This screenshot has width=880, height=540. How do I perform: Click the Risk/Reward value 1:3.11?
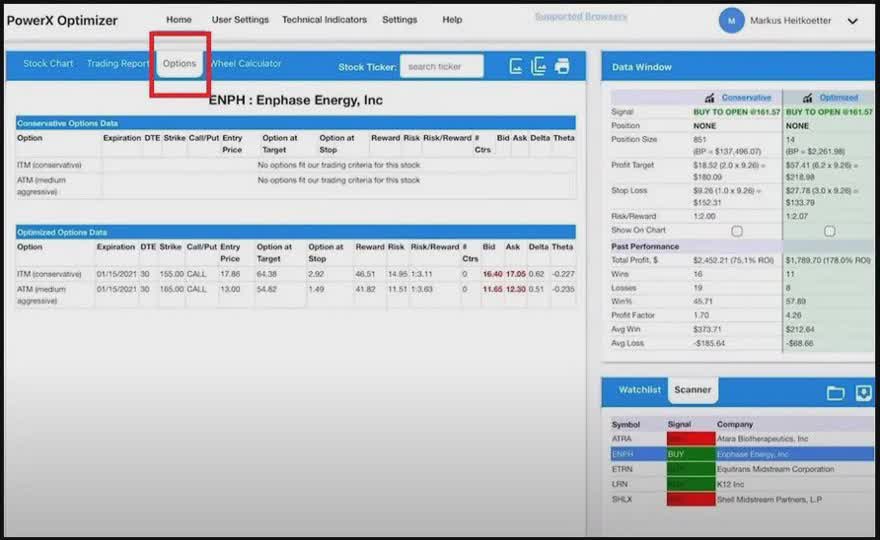[421, 274]
